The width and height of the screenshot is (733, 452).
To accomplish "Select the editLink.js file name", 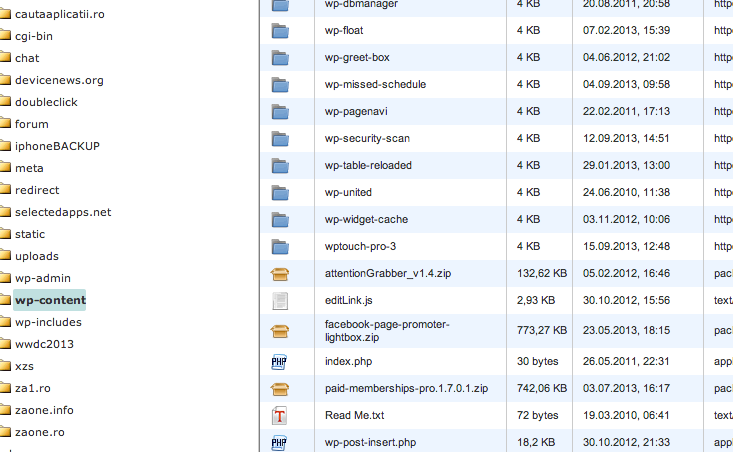I will point(349,301).
